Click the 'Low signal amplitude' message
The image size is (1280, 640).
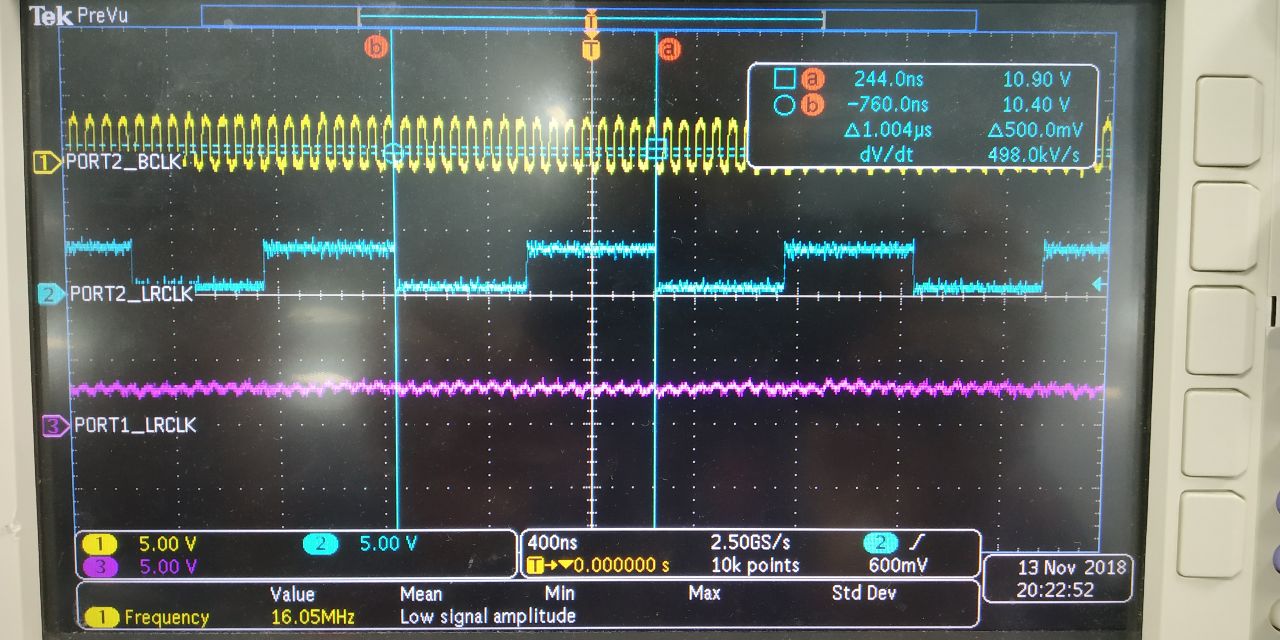(x=488, y=616)
